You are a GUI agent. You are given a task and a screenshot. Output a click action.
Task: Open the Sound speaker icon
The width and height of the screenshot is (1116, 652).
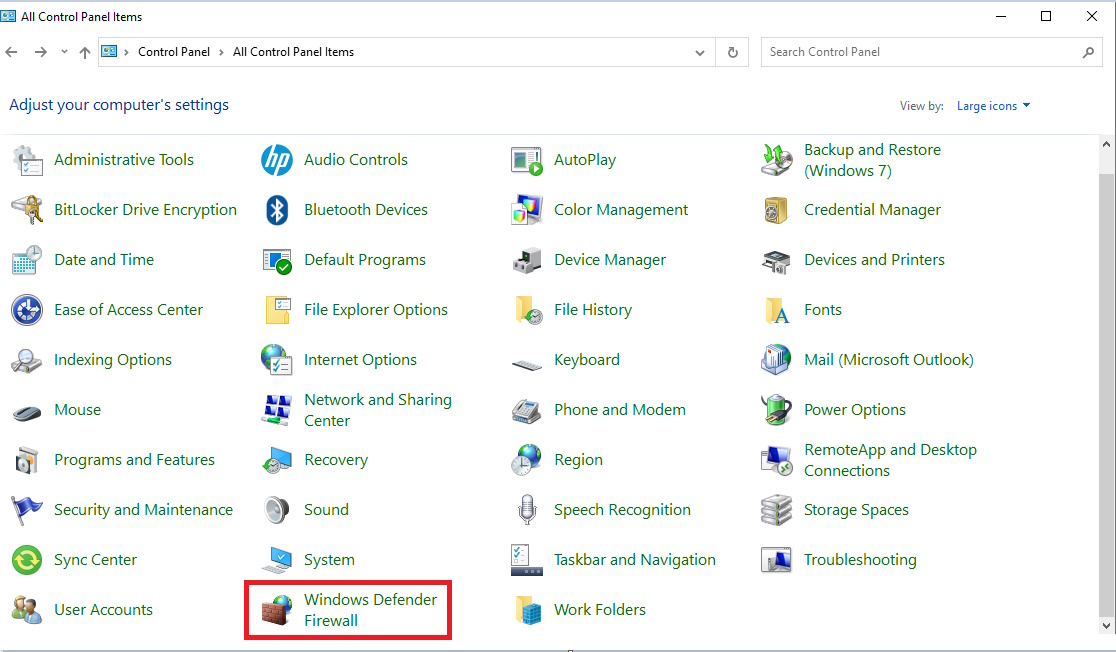(x=277, y=510)
